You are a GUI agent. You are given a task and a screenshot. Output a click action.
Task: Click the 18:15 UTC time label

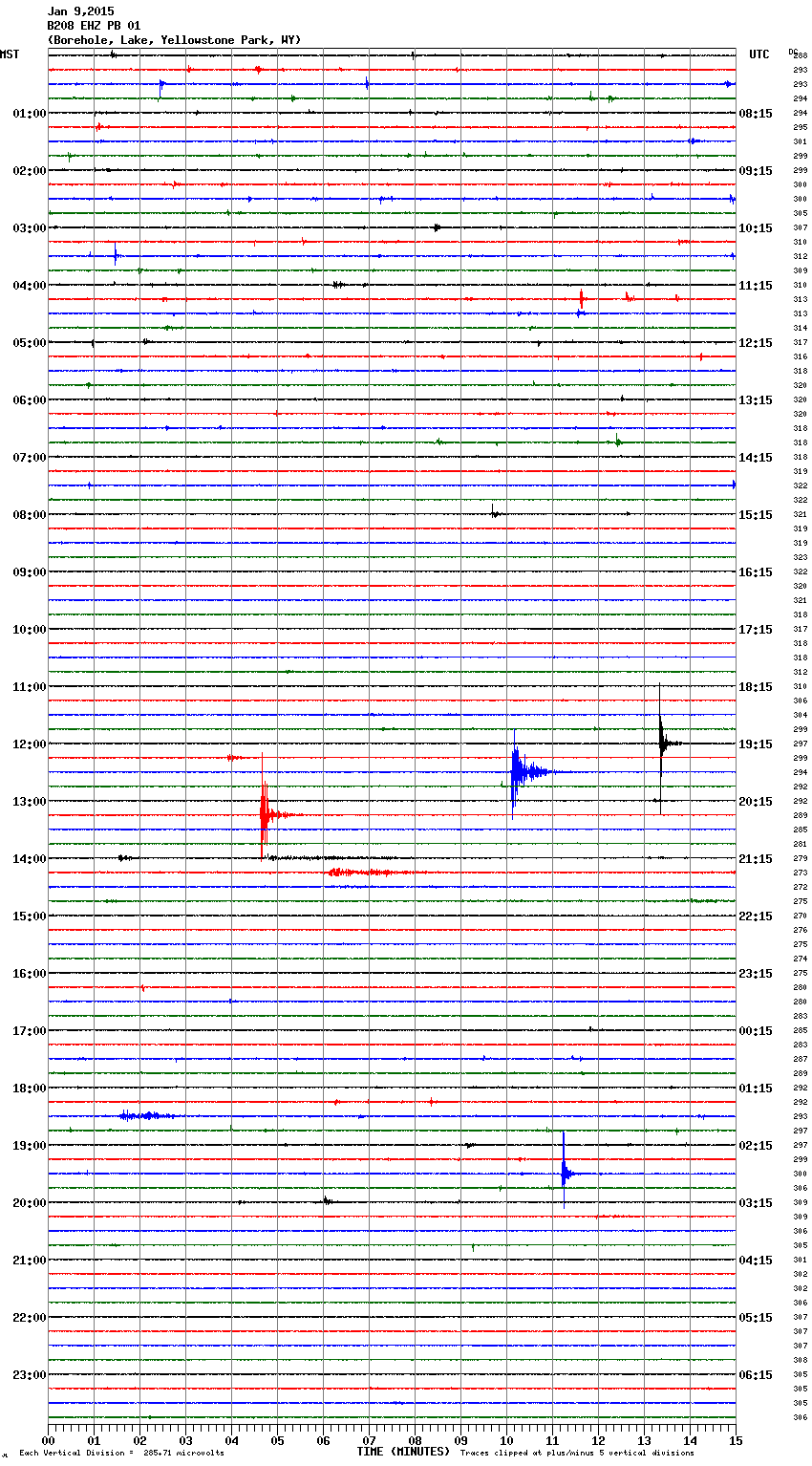(x=756, y=687)
